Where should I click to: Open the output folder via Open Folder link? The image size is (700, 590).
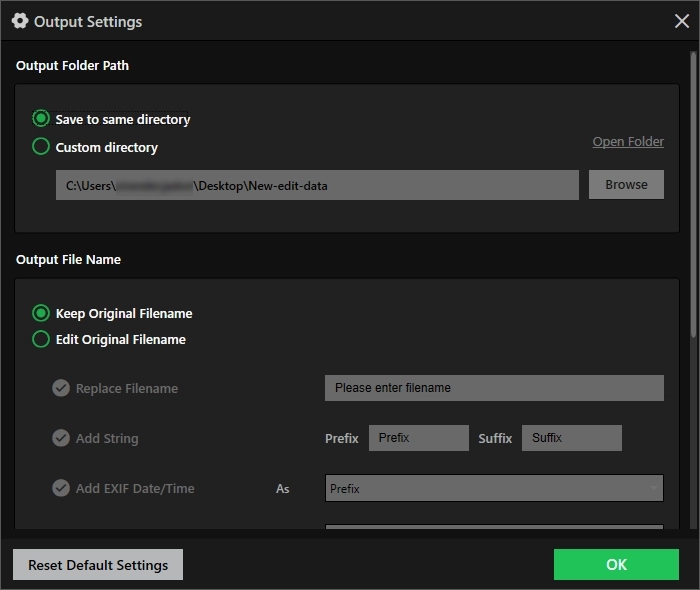point(627,142)
